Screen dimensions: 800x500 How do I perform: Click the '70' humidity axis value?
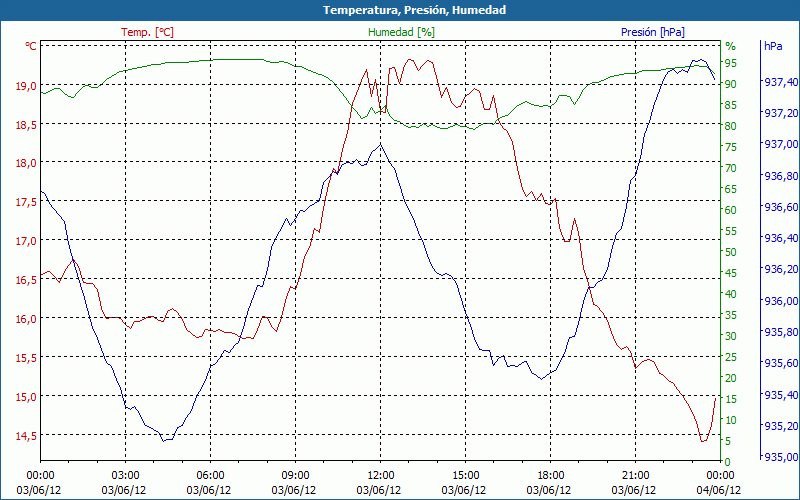[731, 168]
